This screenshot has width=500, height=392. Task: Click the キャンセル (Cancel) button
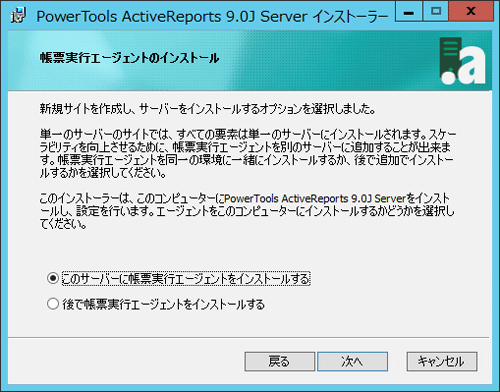coord(442,361)
